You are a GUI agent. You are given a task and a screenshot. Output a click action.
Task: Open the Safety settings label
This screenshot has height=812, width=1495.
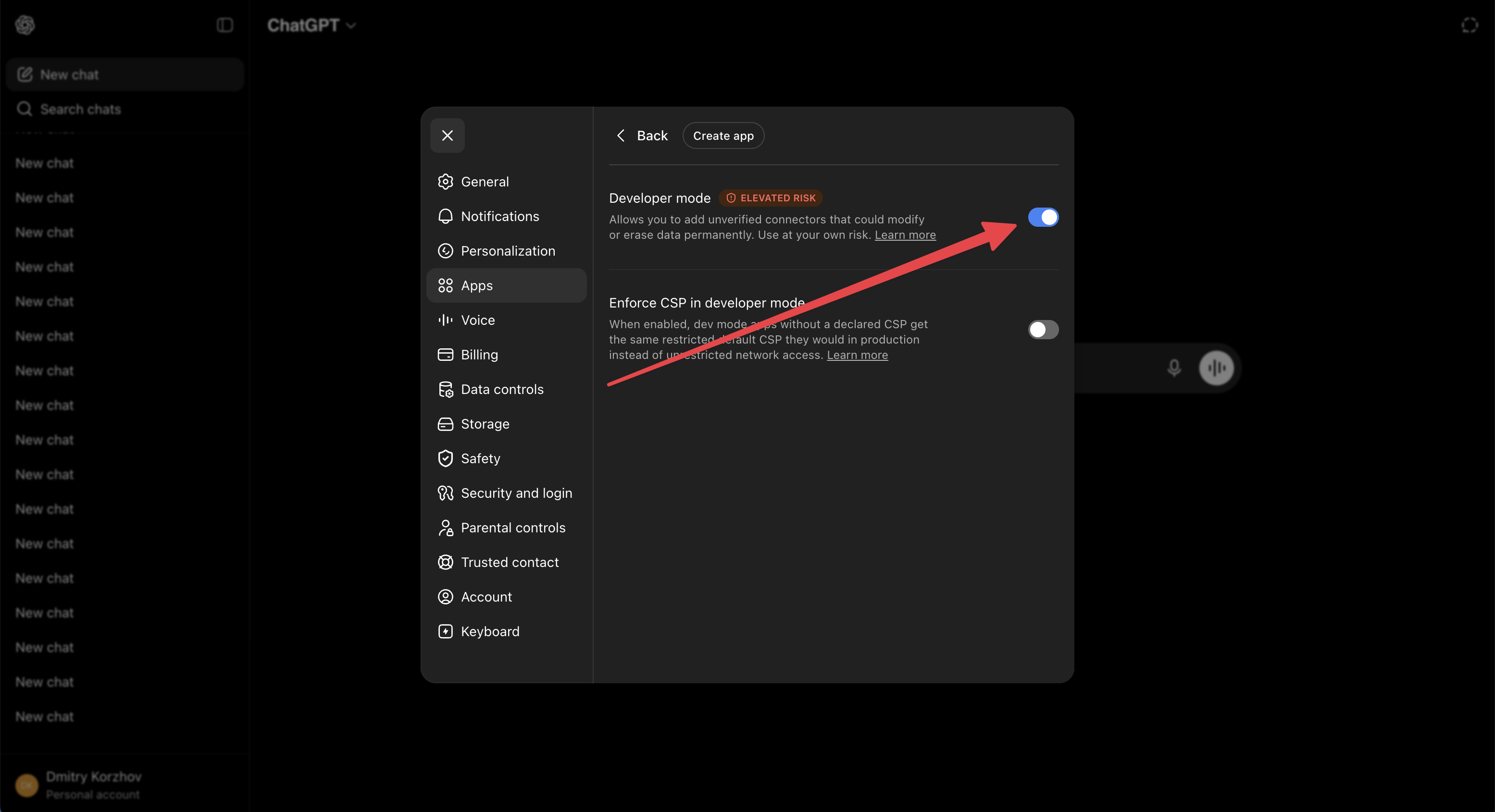pos(481,458)
